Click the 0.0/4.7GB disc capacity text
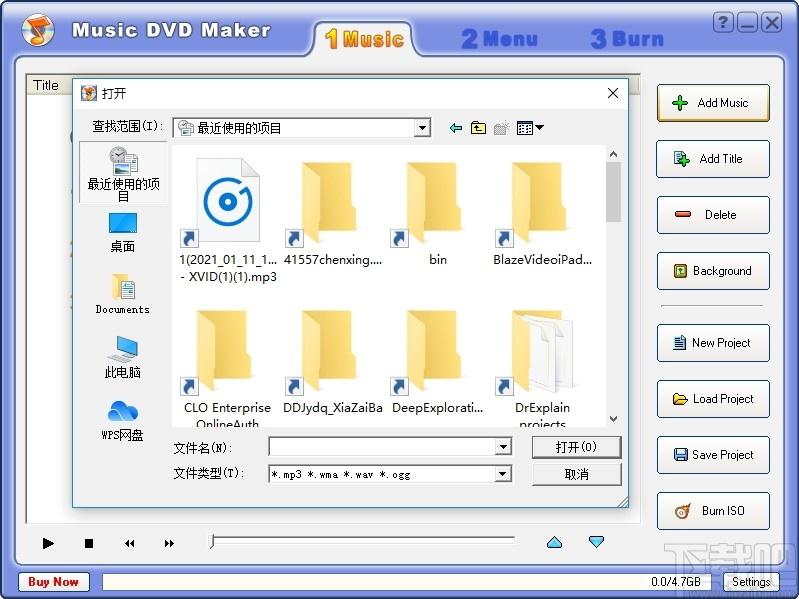The height and width of the screenshot is (599, 799). (x=676, y=582)
